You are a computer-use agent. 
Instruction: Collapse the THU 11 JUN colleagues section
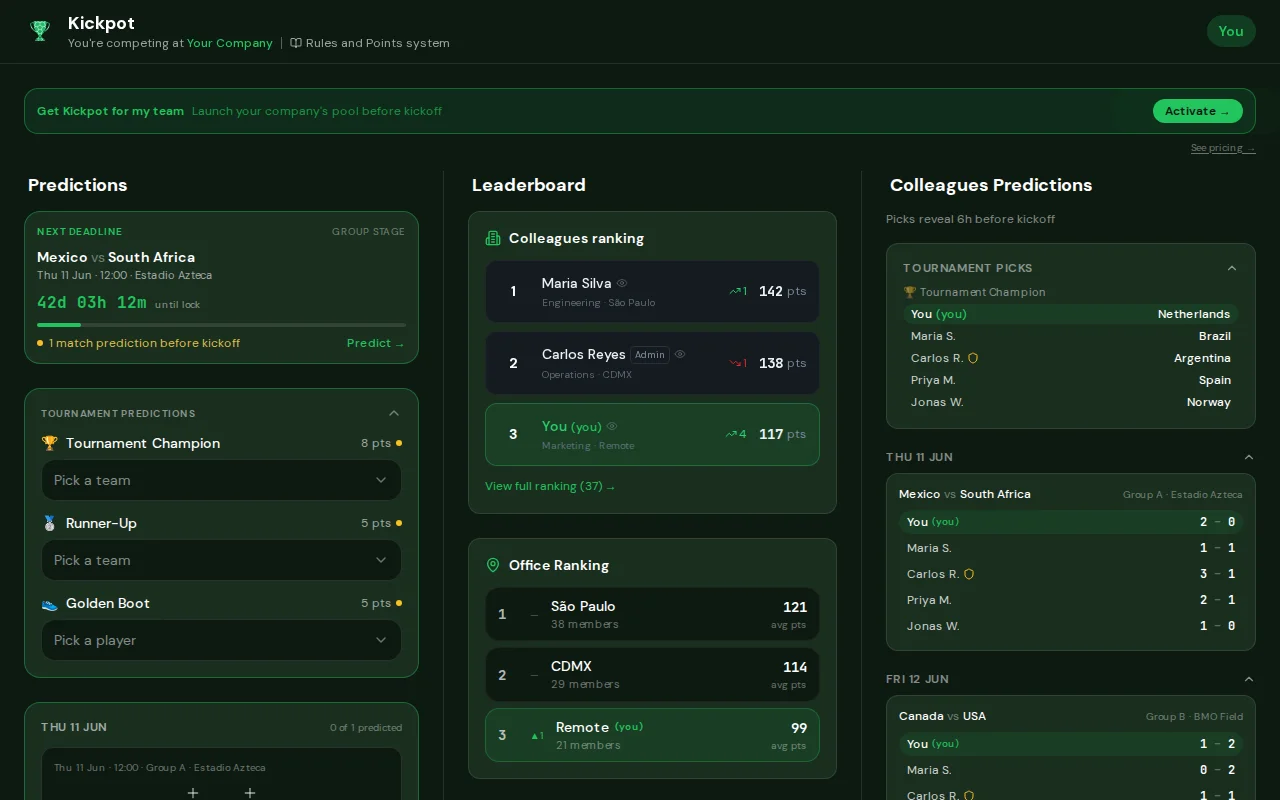point(1248,457)
